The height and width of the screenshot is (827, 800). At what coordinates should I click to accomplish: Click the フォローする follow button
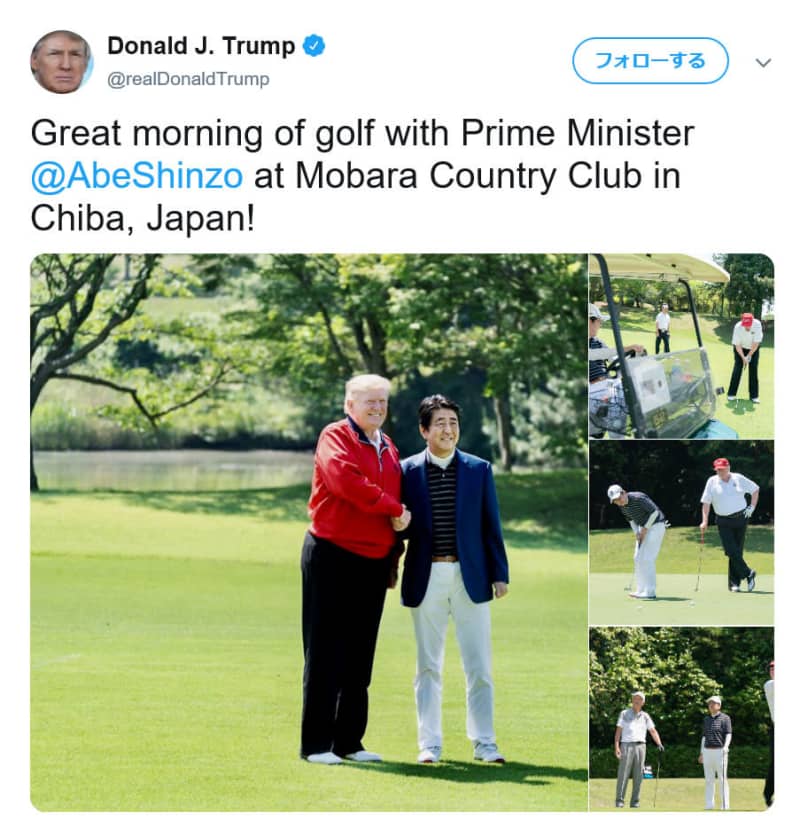[650, 61]
